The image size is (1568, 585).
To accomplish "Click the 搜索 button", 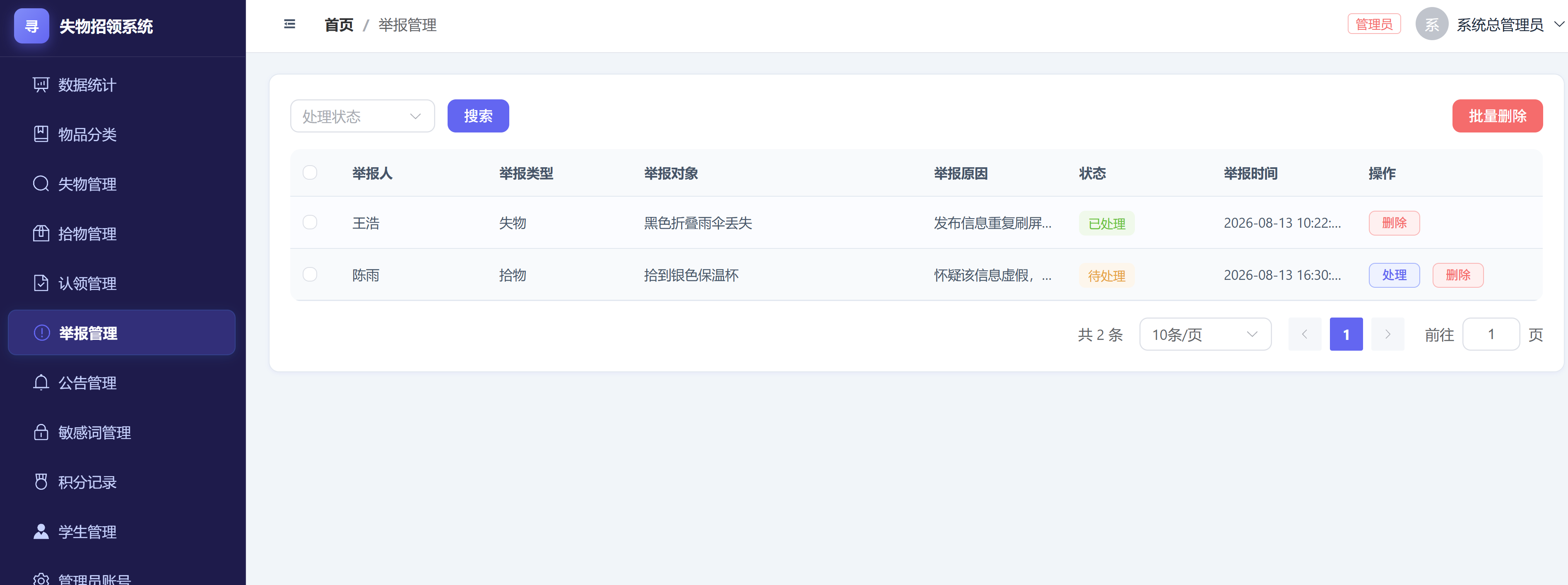I will coord(478,116).
